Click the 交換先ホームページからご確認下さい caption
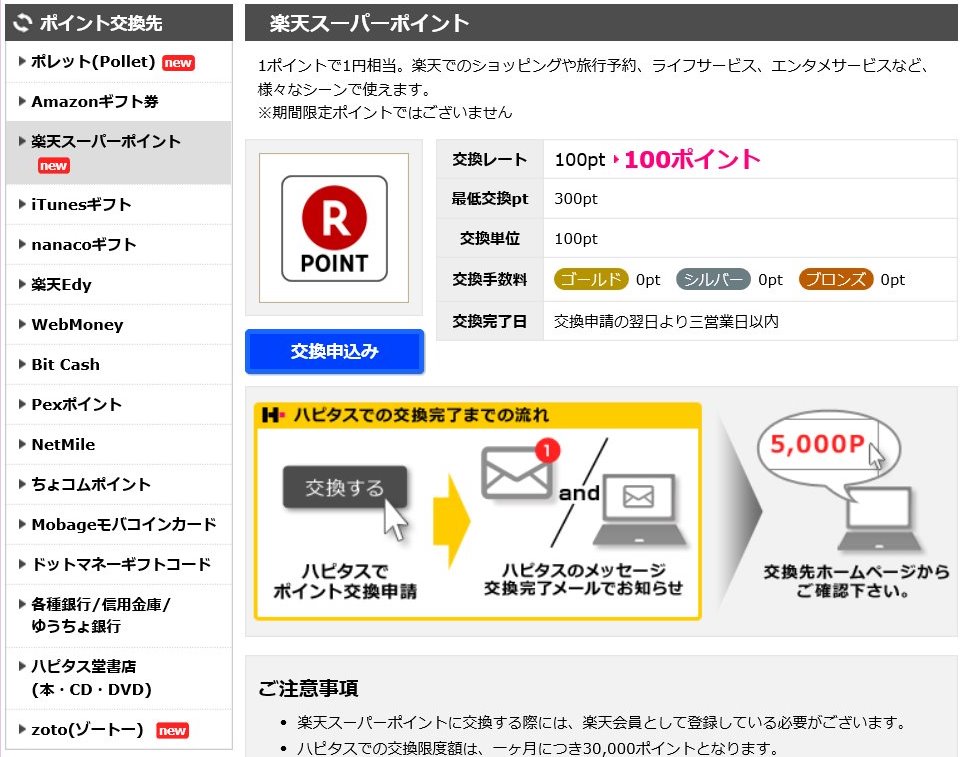Viewport: 961px width, 757px height. point(856,581)
